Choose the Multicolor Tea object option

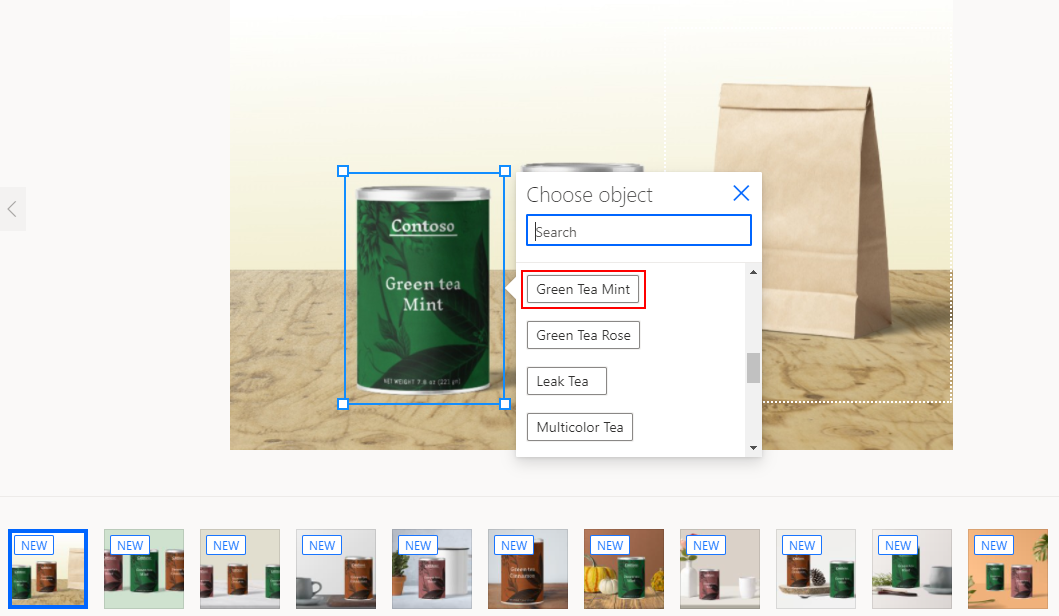(579, 427)
